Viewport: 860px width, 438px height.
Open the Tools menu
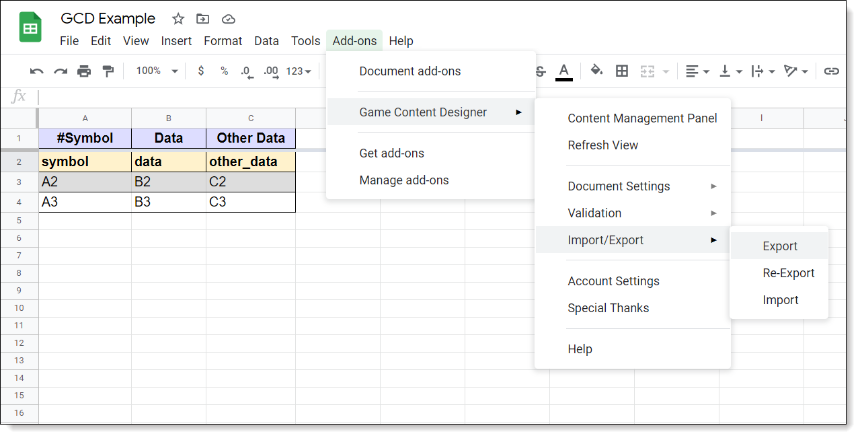click(x=305, y=41)
